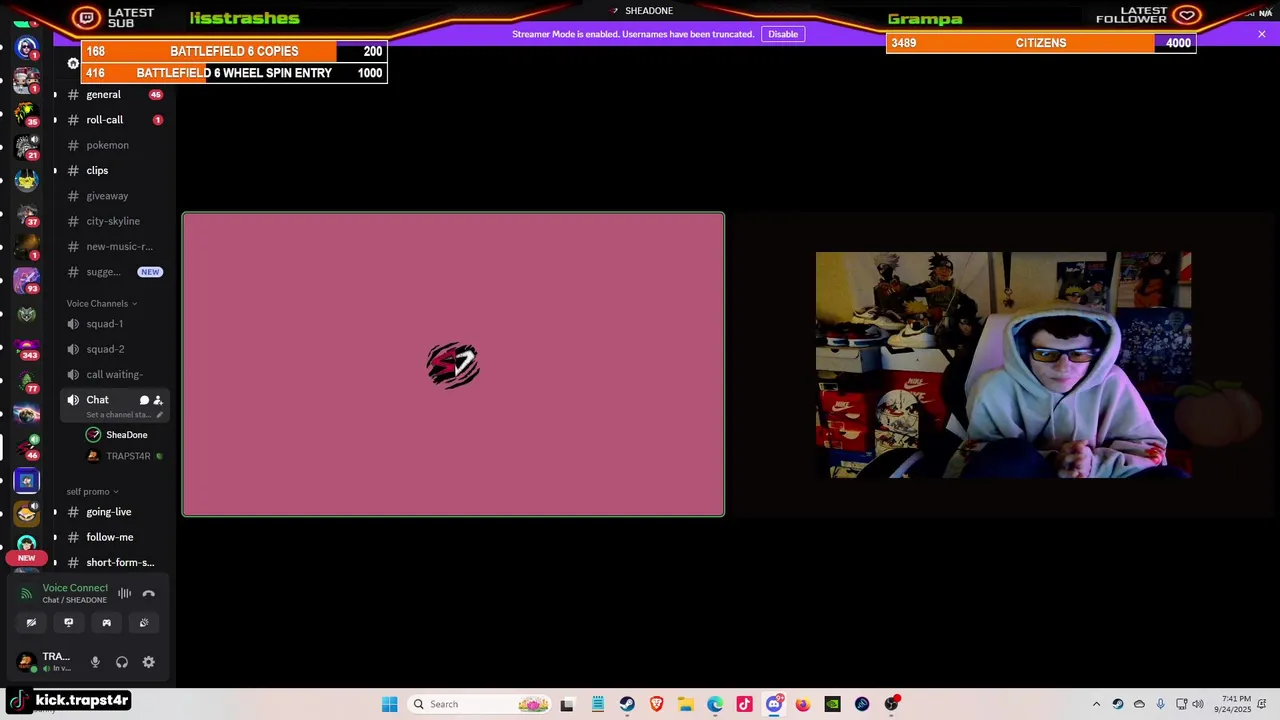Image resolution: width=1280 pixels, height=720 pixels.
Task: Open the server with badge 93
Action: click(x=27, y=281)
